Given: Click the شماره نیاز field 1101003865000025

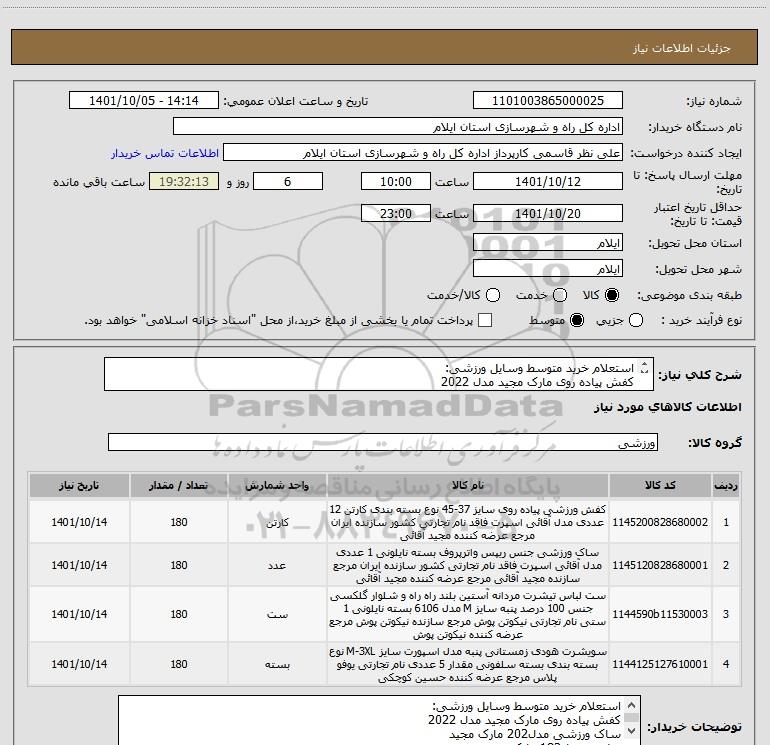Looking at the screenshot, I should 548,101.
